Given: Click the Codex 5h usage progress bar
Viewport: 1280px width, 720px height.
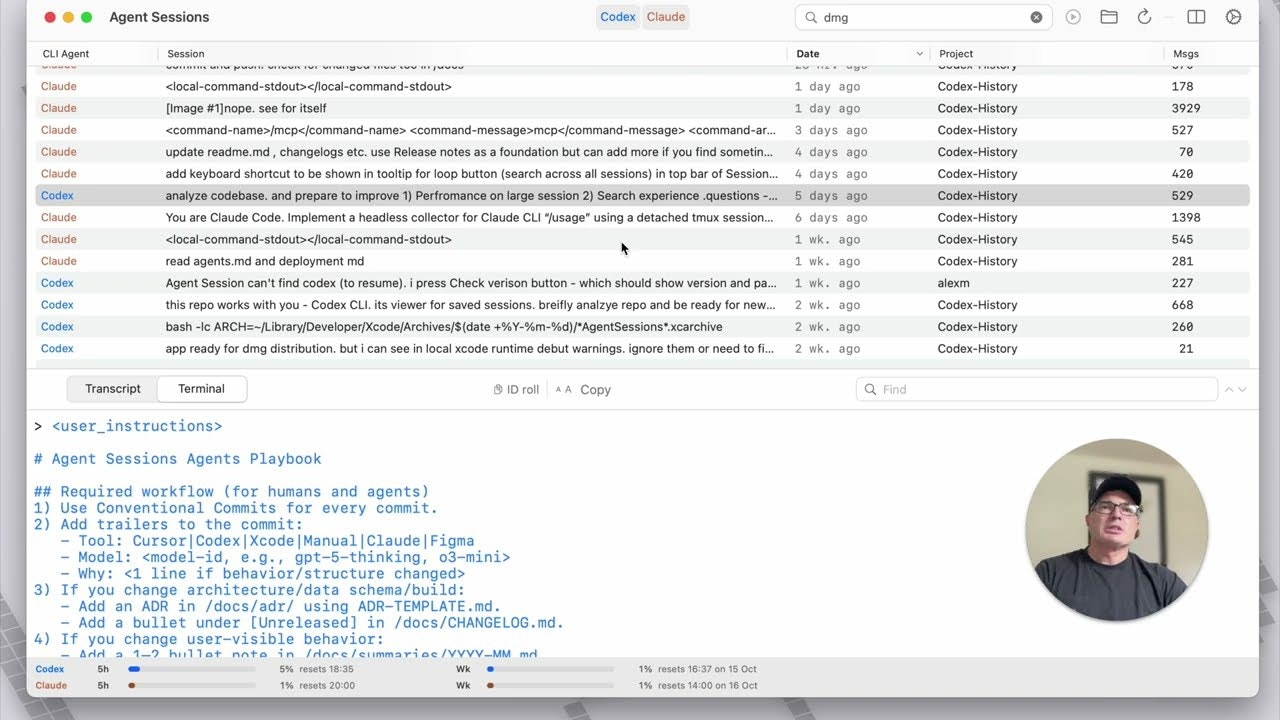Looking at the screenshot, I should 191,669.
